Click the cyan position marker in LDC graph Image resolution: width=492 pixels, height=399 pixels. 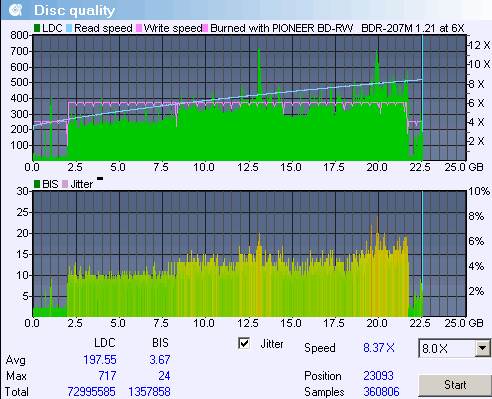(x=422, y=98)
